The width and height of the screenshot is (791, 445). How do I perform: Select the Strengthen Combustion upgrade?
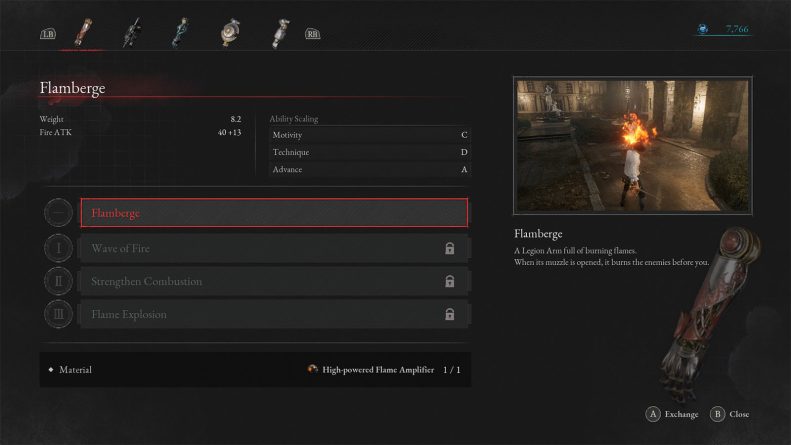click(x=274, y=281)
